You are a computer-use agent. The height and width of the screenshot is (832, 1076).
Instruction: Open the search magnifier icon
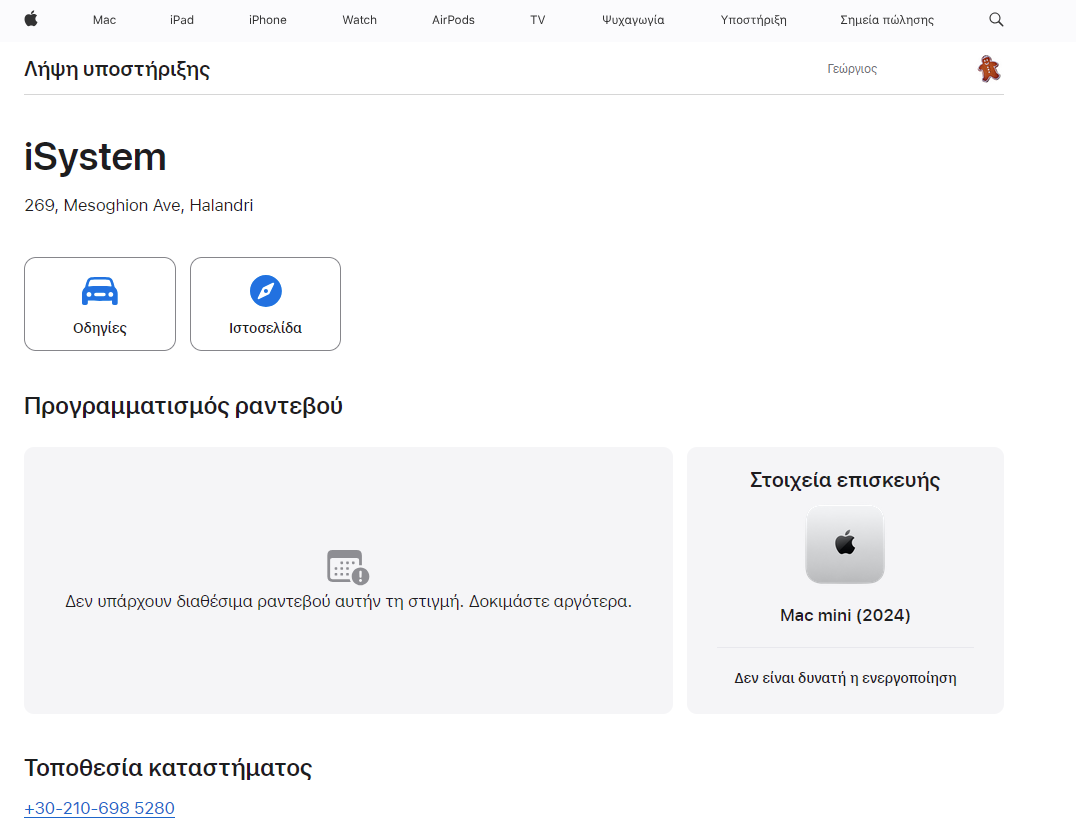coord(996,20)
